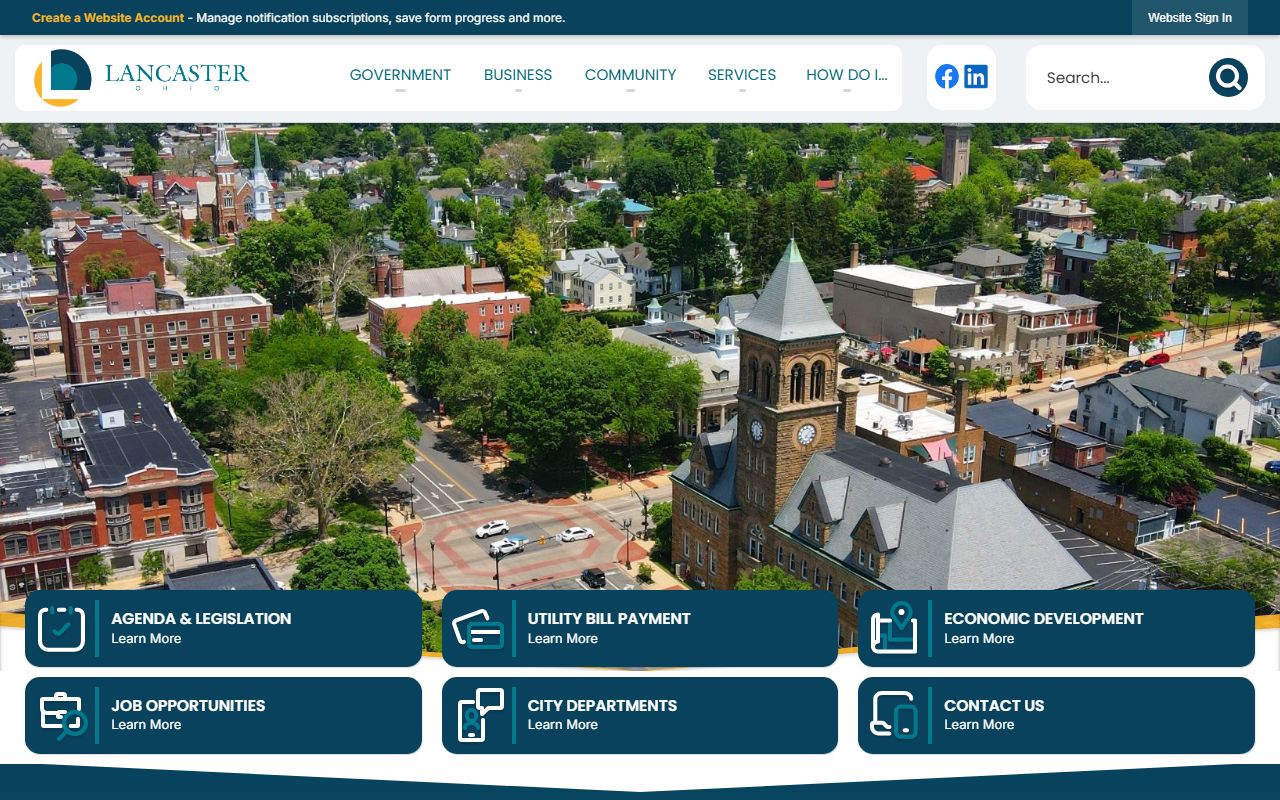1280x800 pixels.
Task: Click the Lancaster Ohio logo
Action: tap(142, 77)
